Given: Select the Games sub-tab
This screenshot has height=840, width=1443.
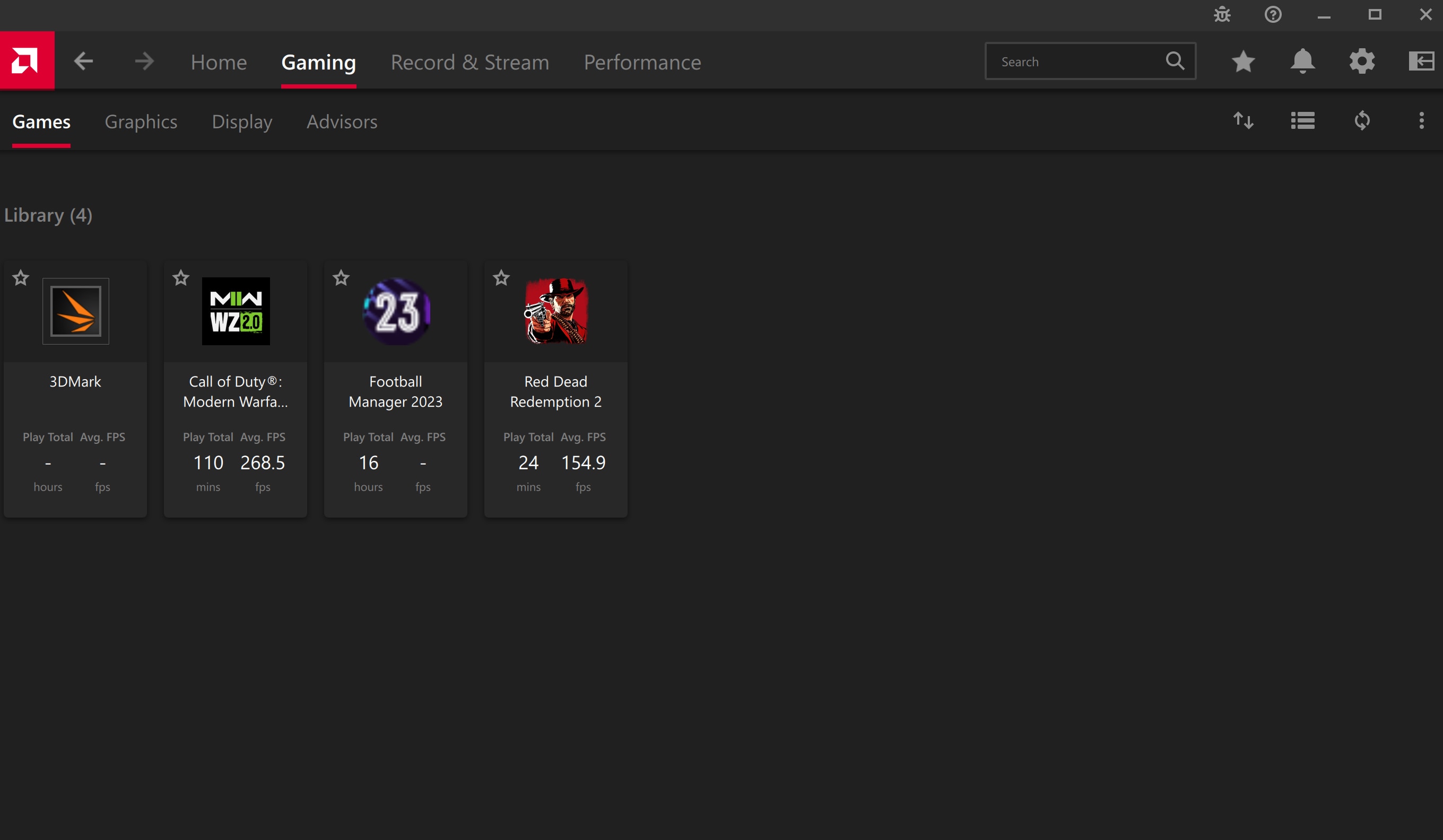Looking at the screenshot, I should pos(41,121).
